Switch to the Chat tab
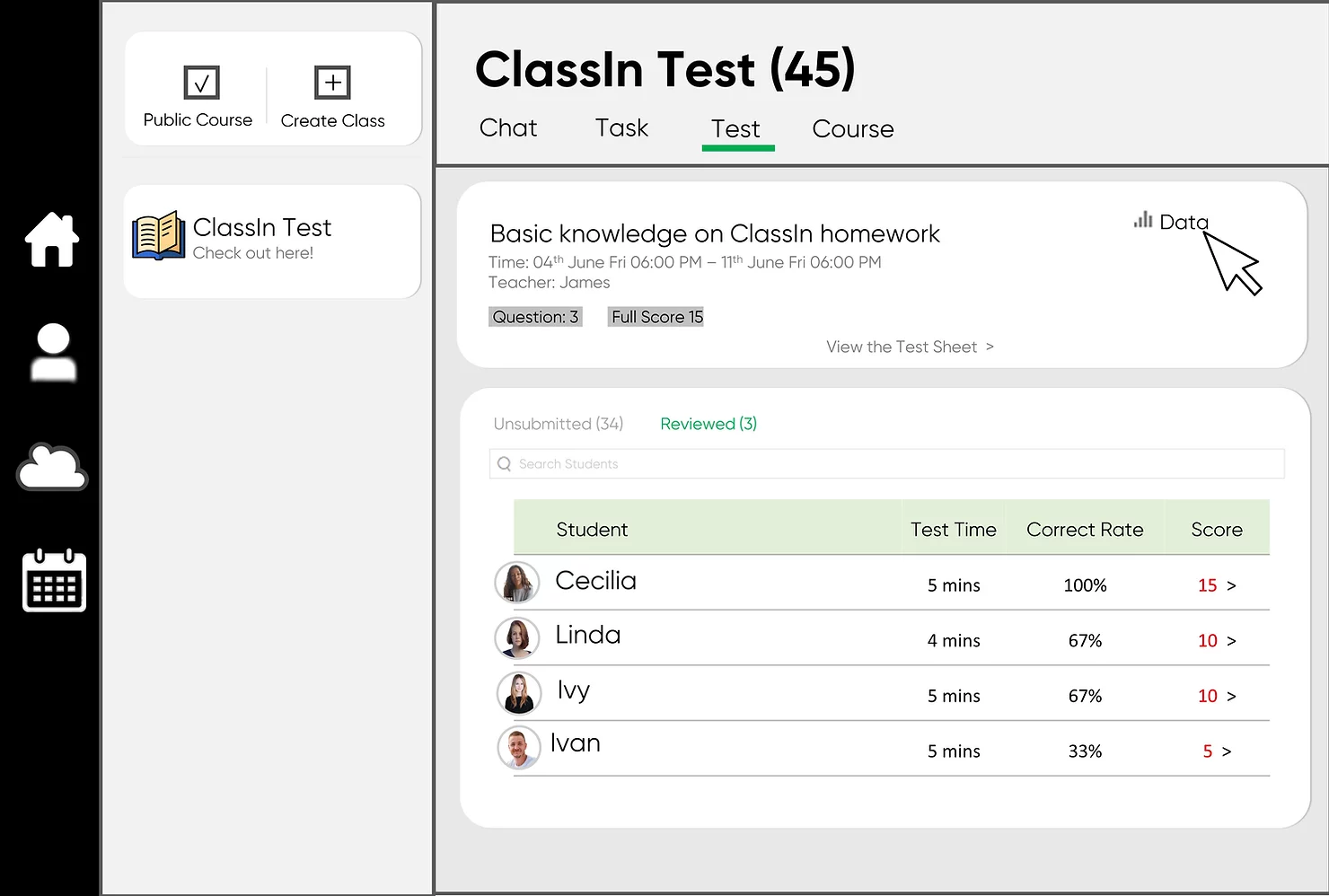Viewport: 1329px width, 896px height. [x=508, y=128]
